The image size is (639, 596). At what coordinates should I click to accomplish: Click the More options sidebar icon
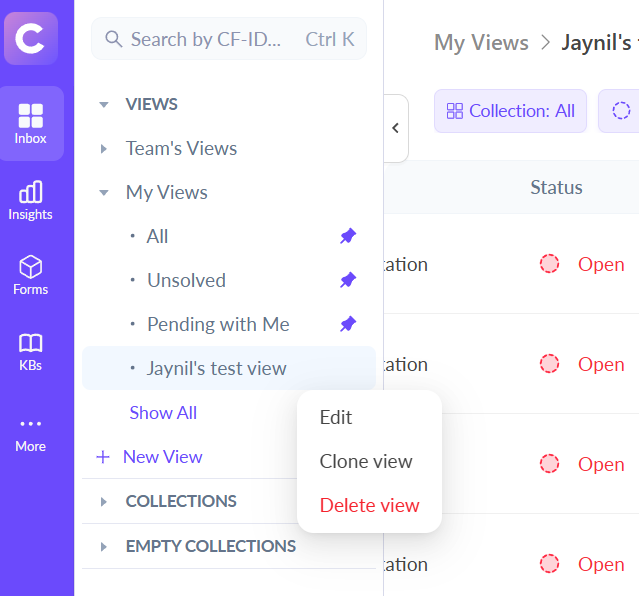click(31, 433)
